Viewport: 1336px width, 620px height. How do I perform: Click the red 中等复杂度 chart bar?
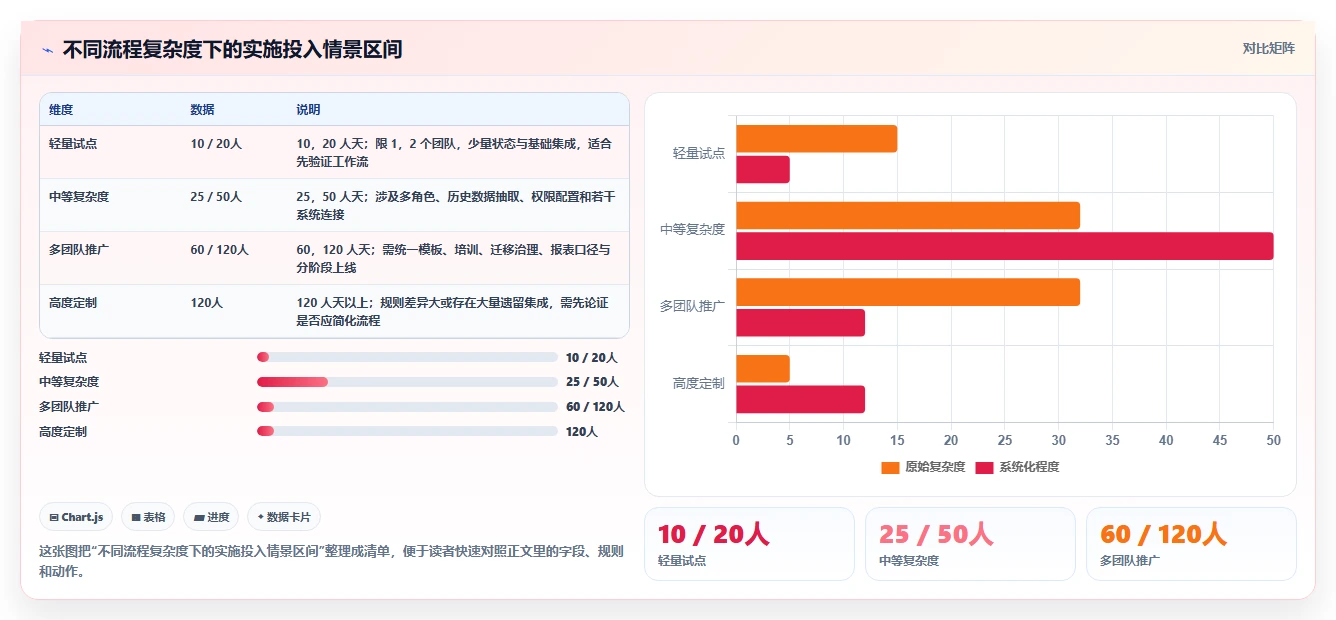tap(1005, 246)
